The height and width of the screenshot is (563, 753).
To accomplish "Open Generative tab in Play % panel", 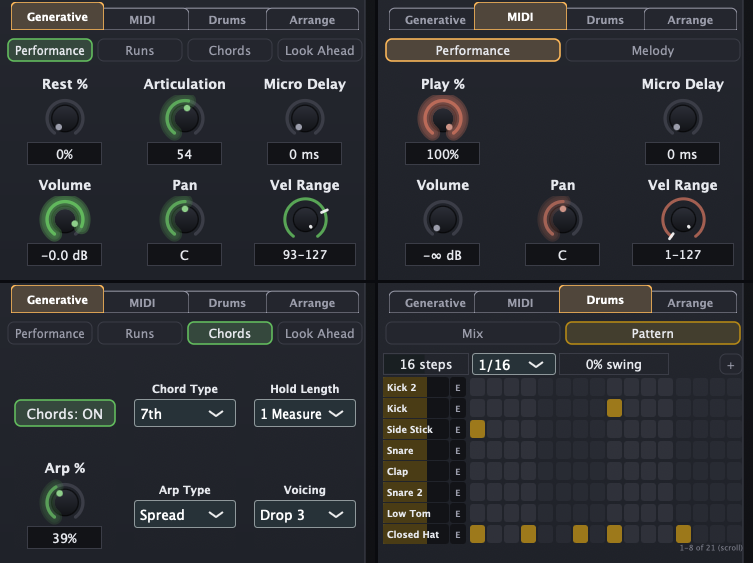I will pyautogui.click(x=432, y=20).
